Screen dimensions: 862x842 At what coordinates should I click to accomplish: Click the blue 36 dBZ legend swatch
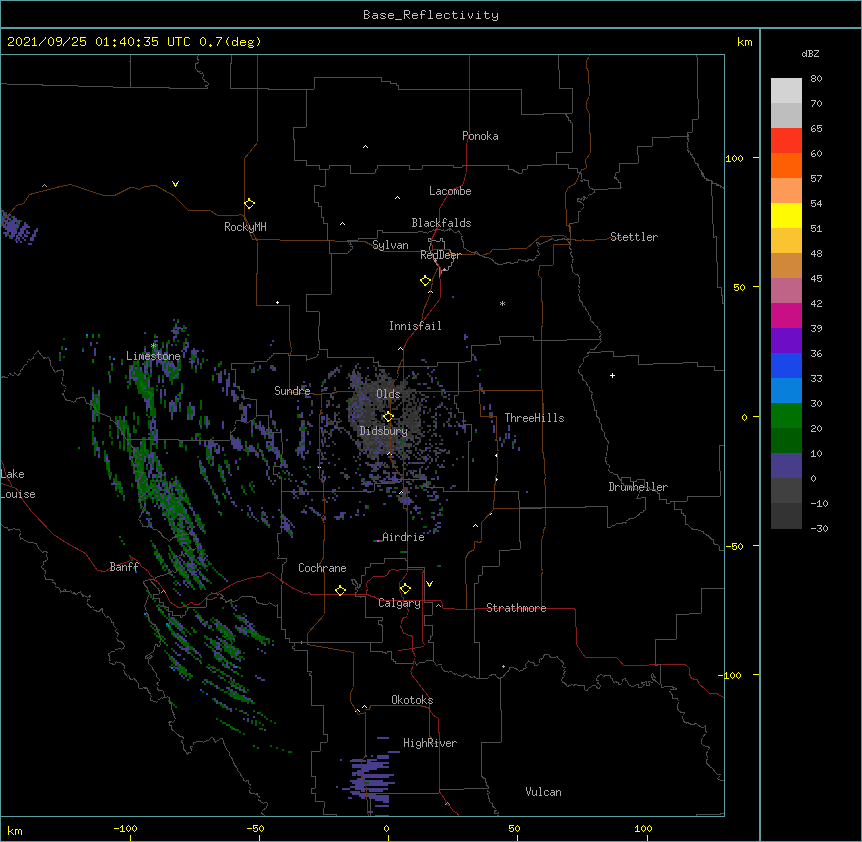(786, 365)
